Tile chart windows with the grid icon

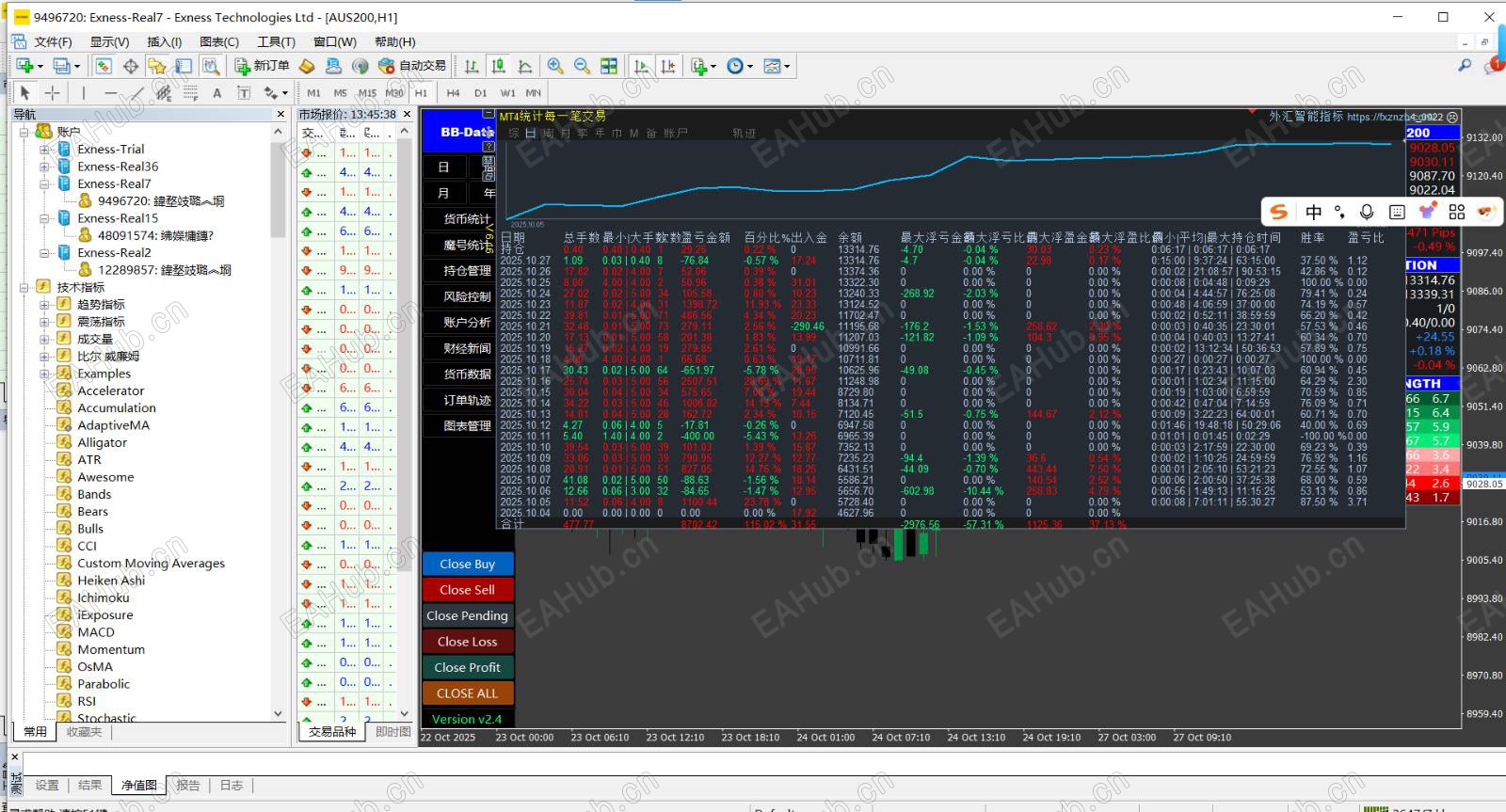[609, 66]
